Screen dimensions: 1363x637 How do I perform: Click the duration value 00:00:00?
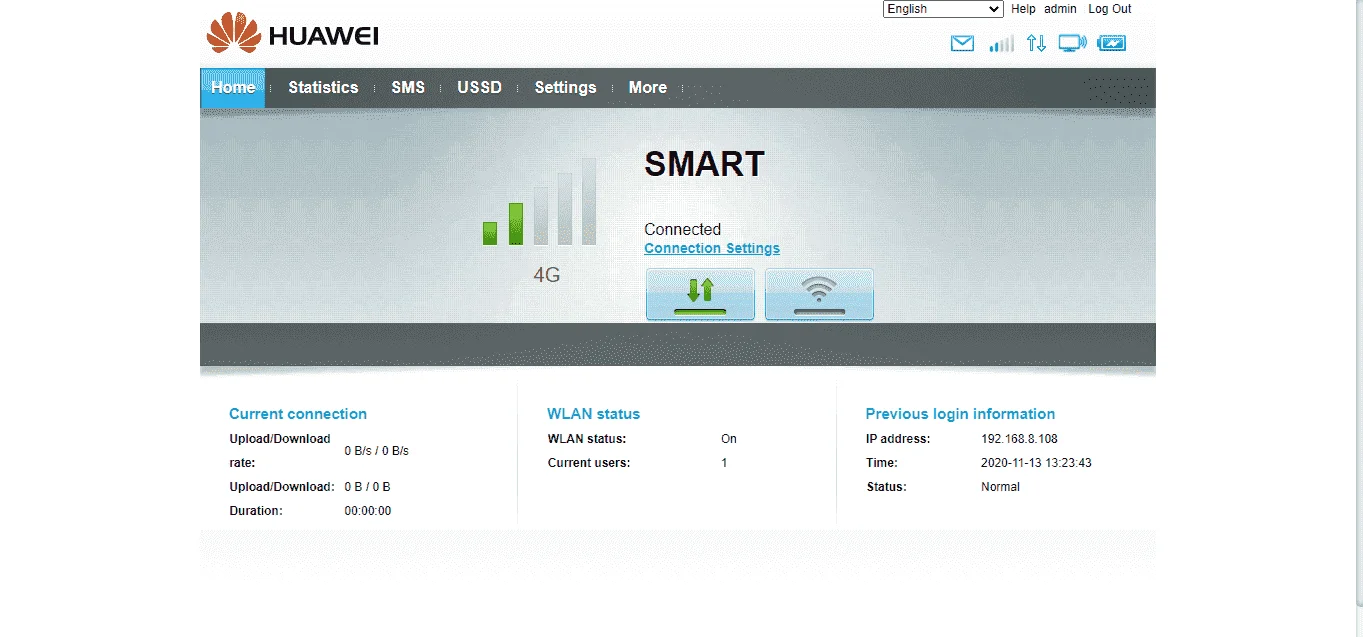coord(368,511)
